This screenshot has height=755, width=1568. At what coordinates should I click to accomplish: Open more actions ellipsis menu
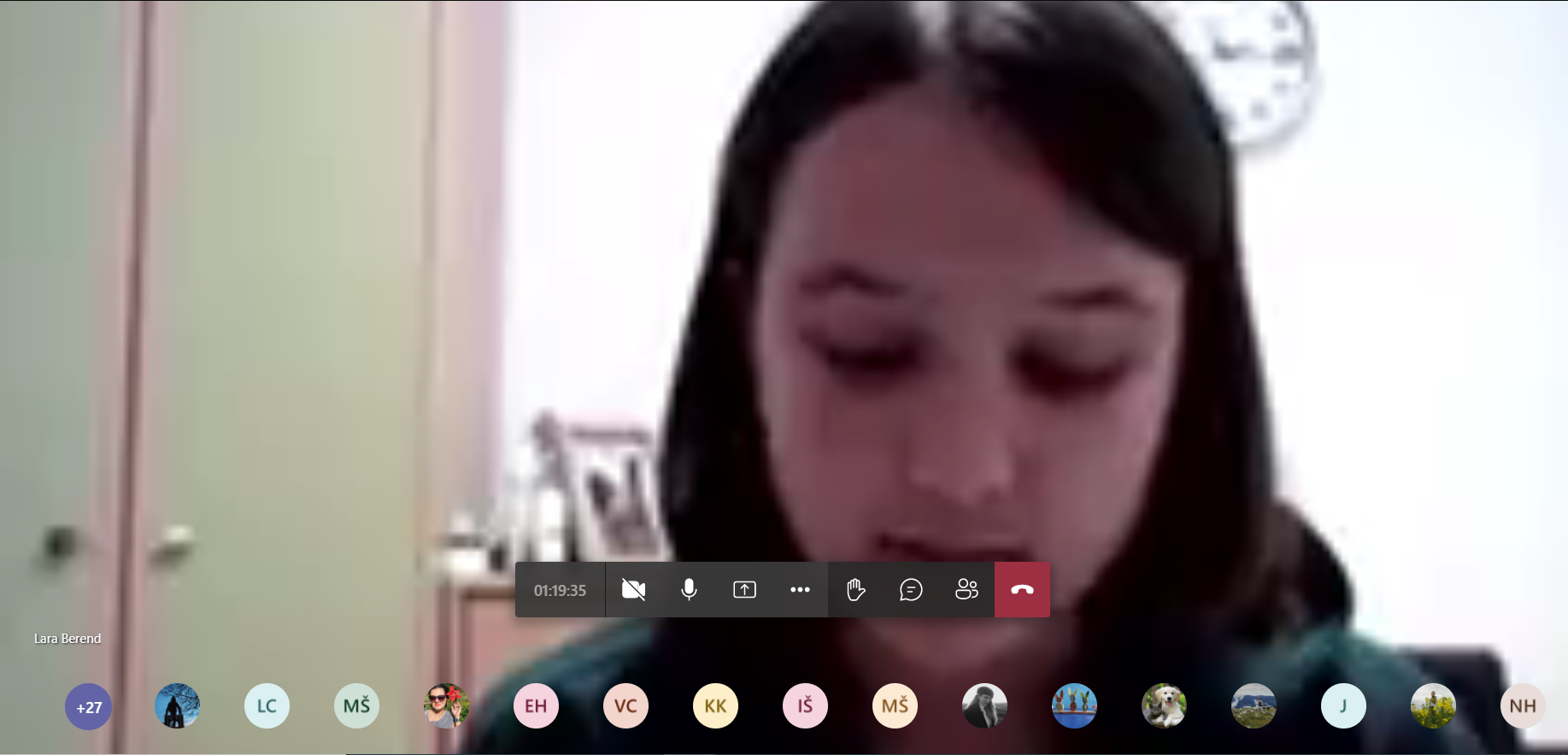(x=800, y=590)
